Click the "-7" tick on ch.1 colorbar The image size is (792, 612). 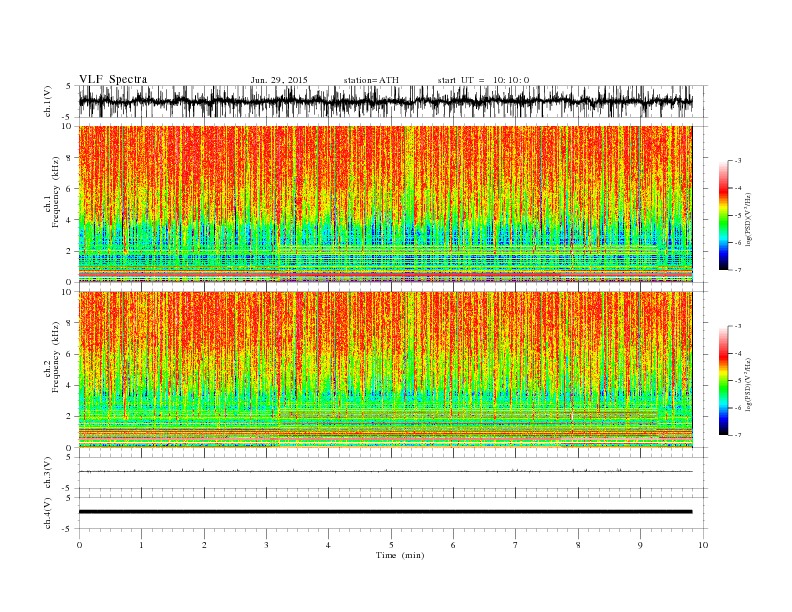737,270
